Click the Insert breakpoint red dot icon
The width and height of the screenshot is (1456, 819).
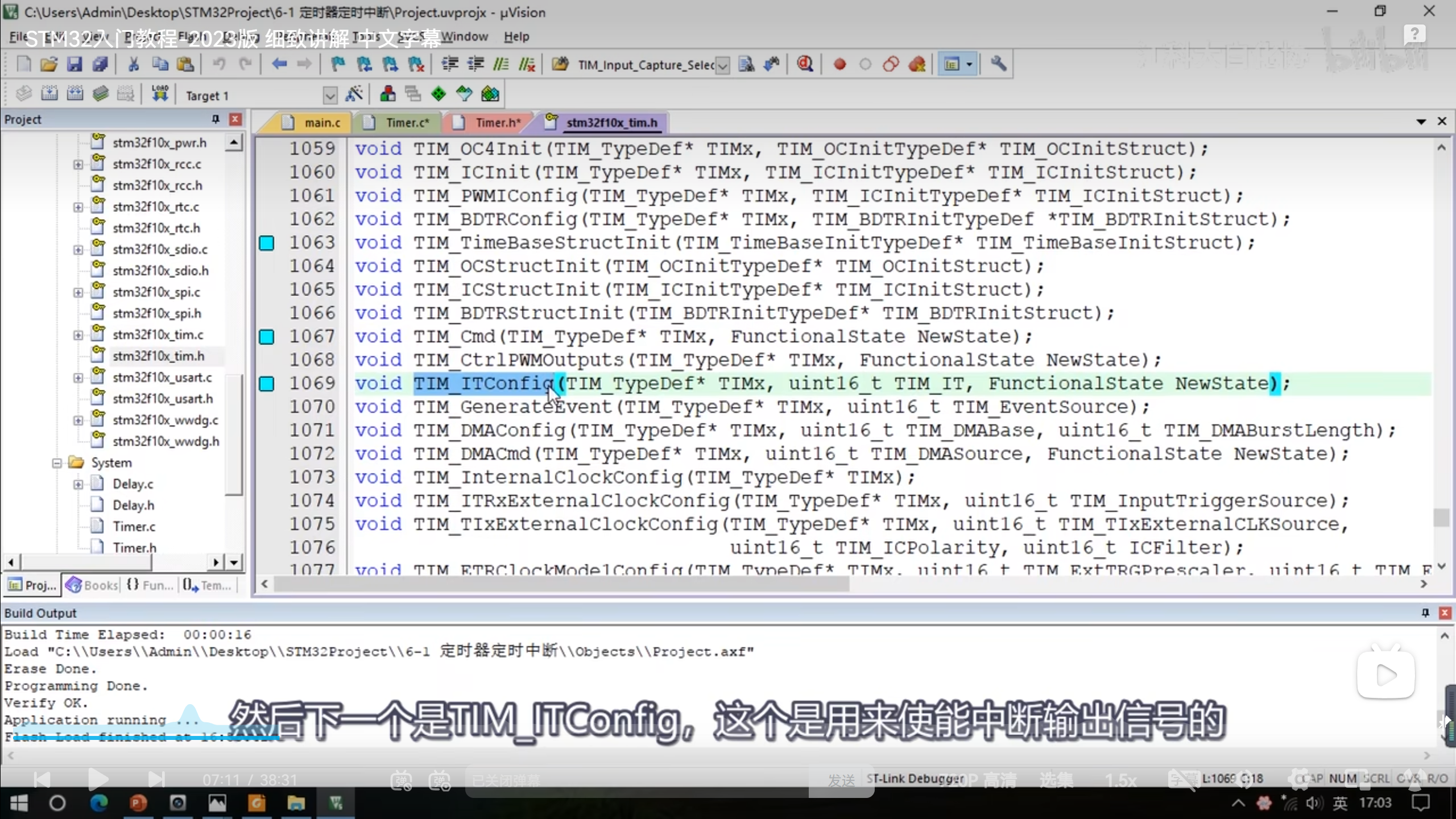[839, 64]
